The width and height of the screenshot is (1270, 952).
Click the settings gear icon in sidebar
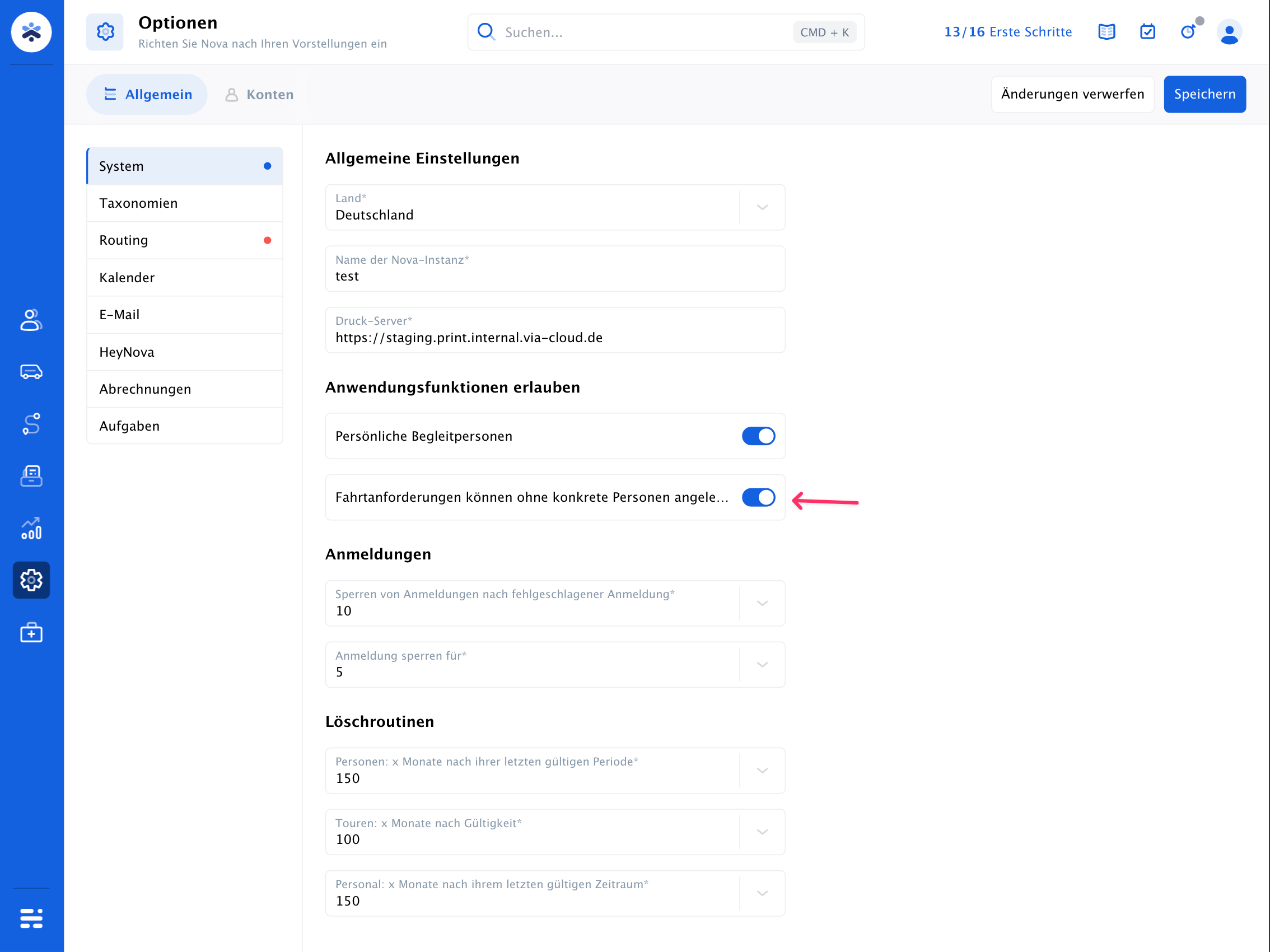click(x=31, y=580)
